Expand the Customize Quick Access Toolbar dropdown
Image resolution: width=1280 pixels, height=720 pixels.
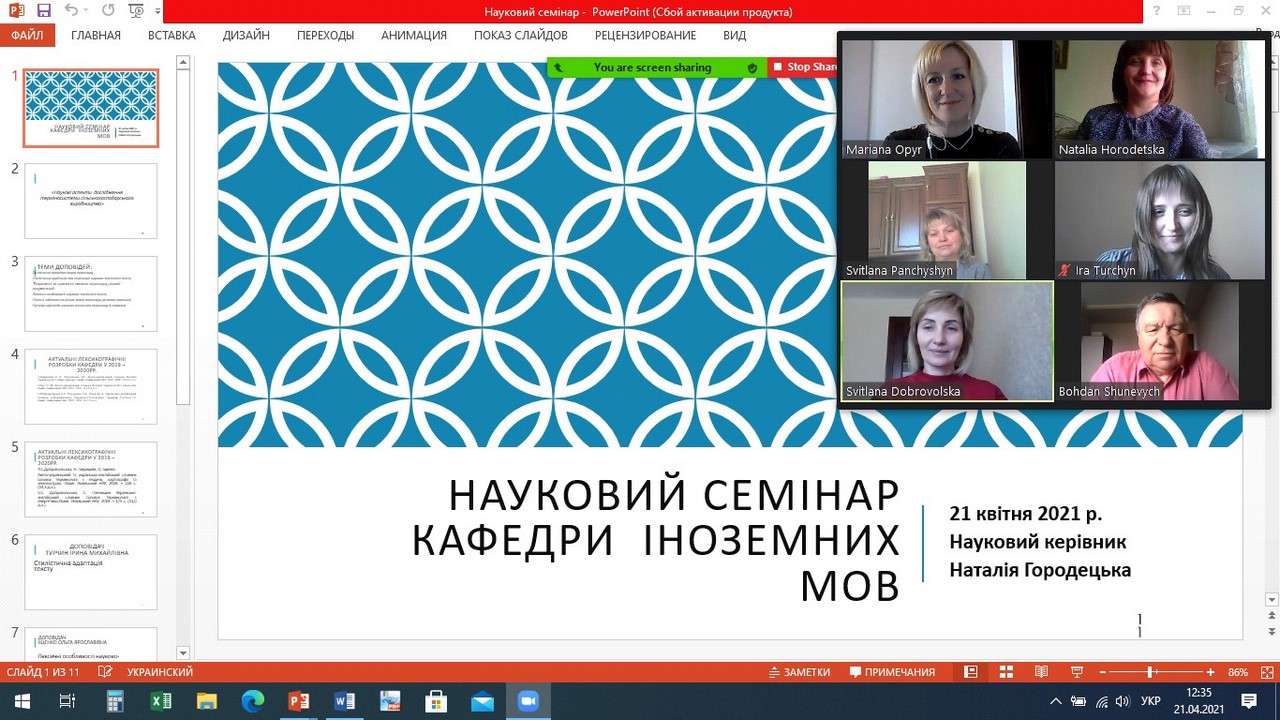coord(159,11)
